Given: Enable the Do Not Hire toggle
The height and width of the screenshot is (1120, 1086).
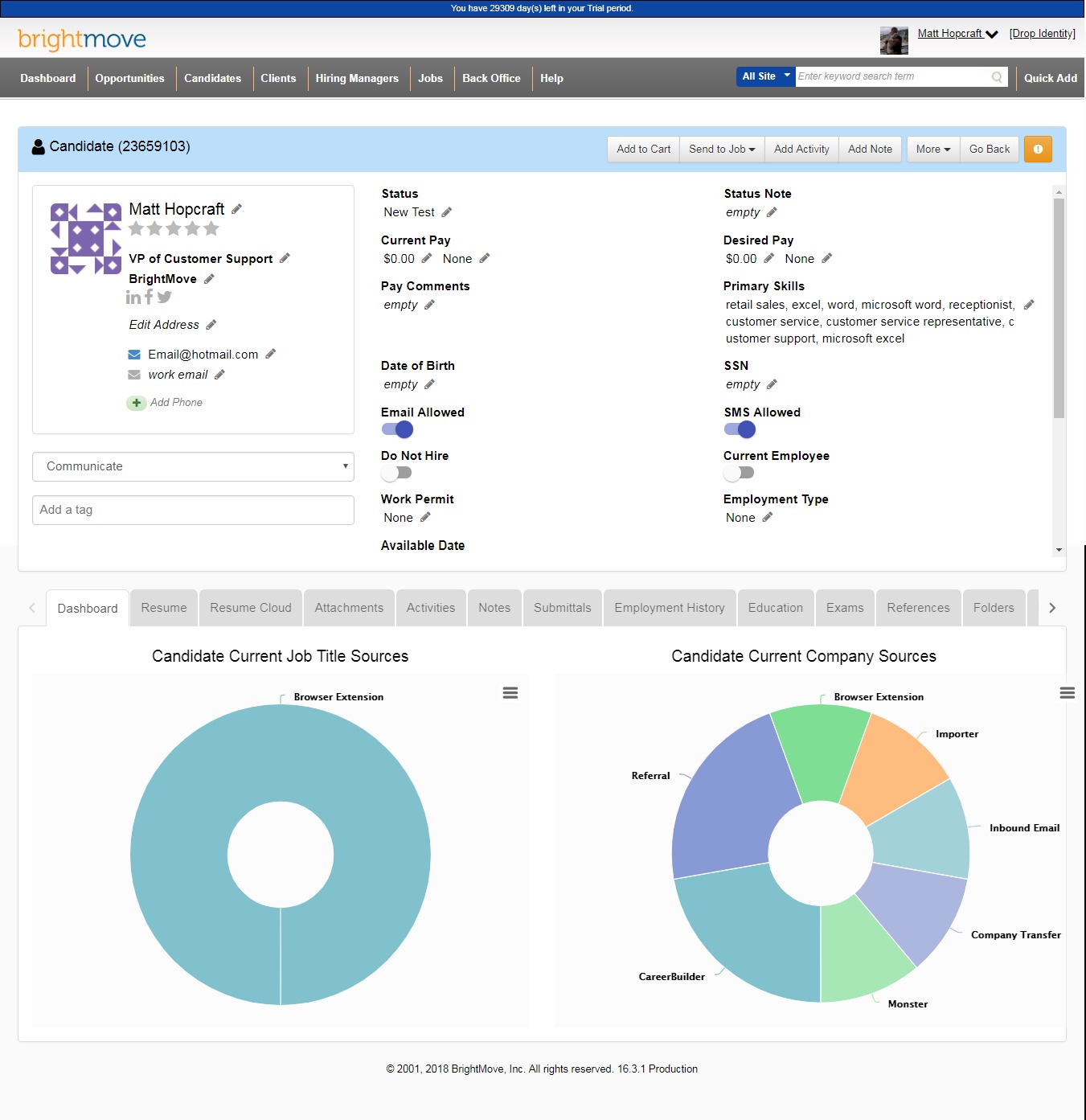Looking at the screenshot, I should point(397,473).
